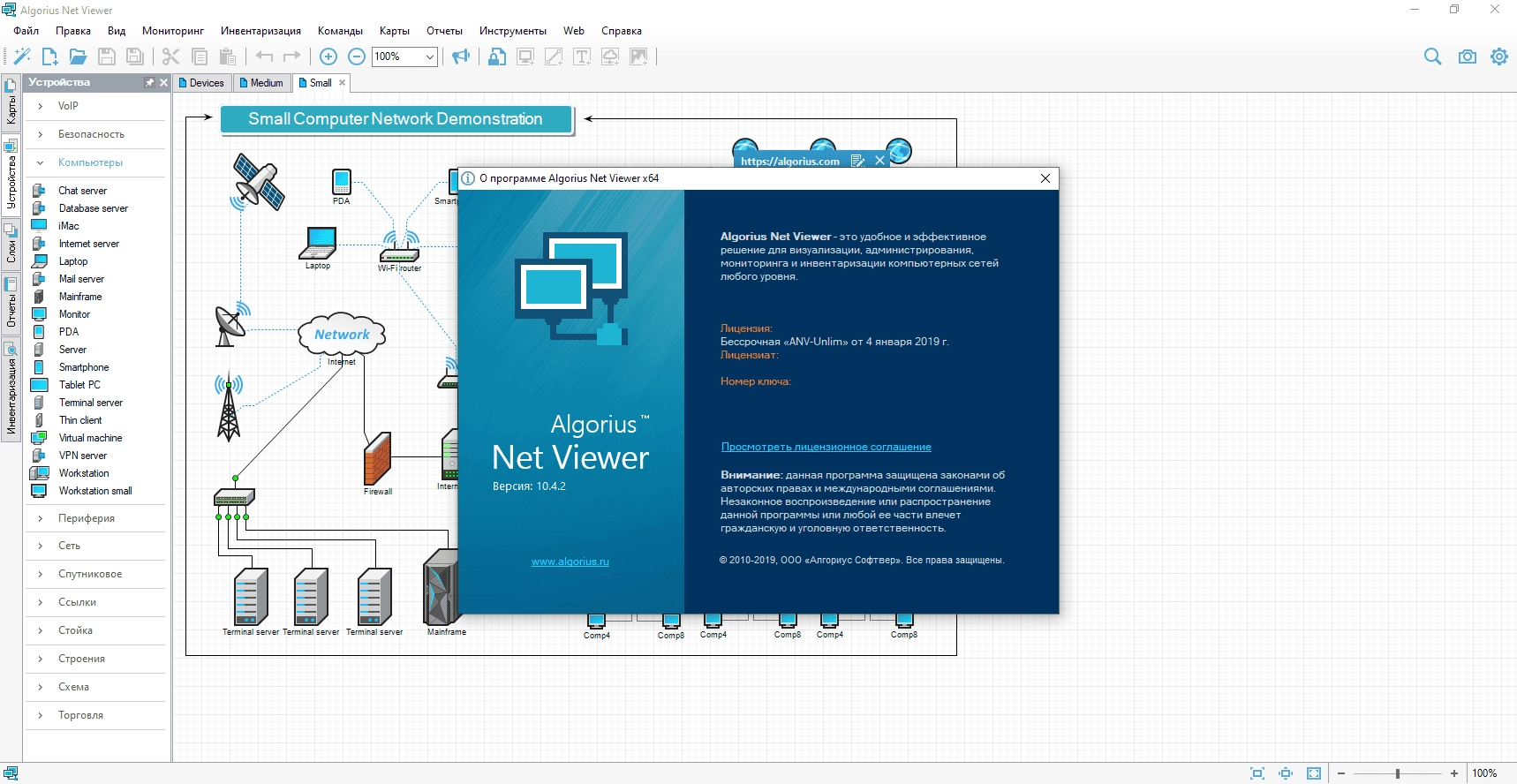Open the Отчеты vertical side tab
1517x784 pixels.
tap(11, 305)
